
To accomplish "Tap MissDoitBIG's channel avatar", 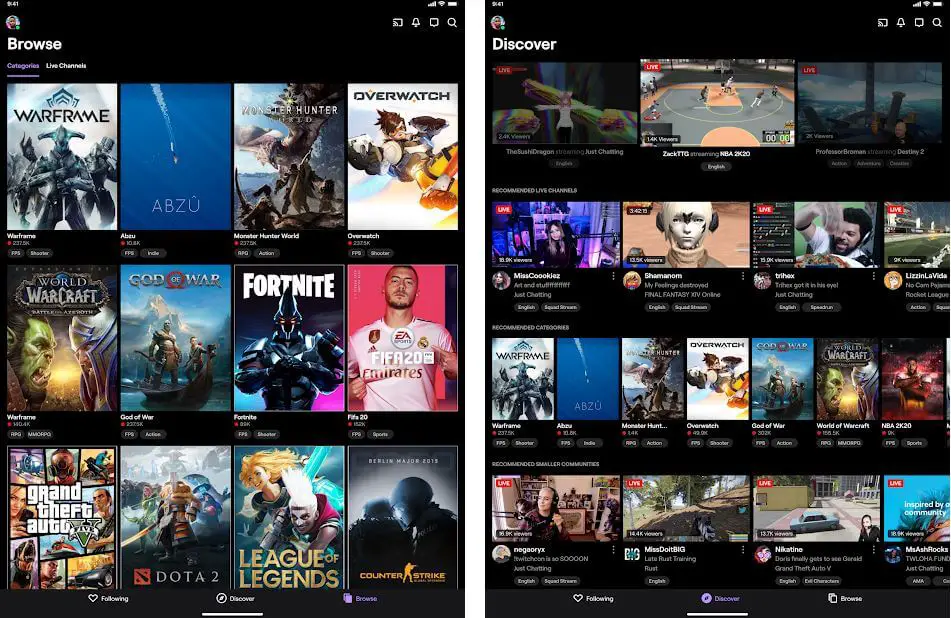I will (632, 554).
